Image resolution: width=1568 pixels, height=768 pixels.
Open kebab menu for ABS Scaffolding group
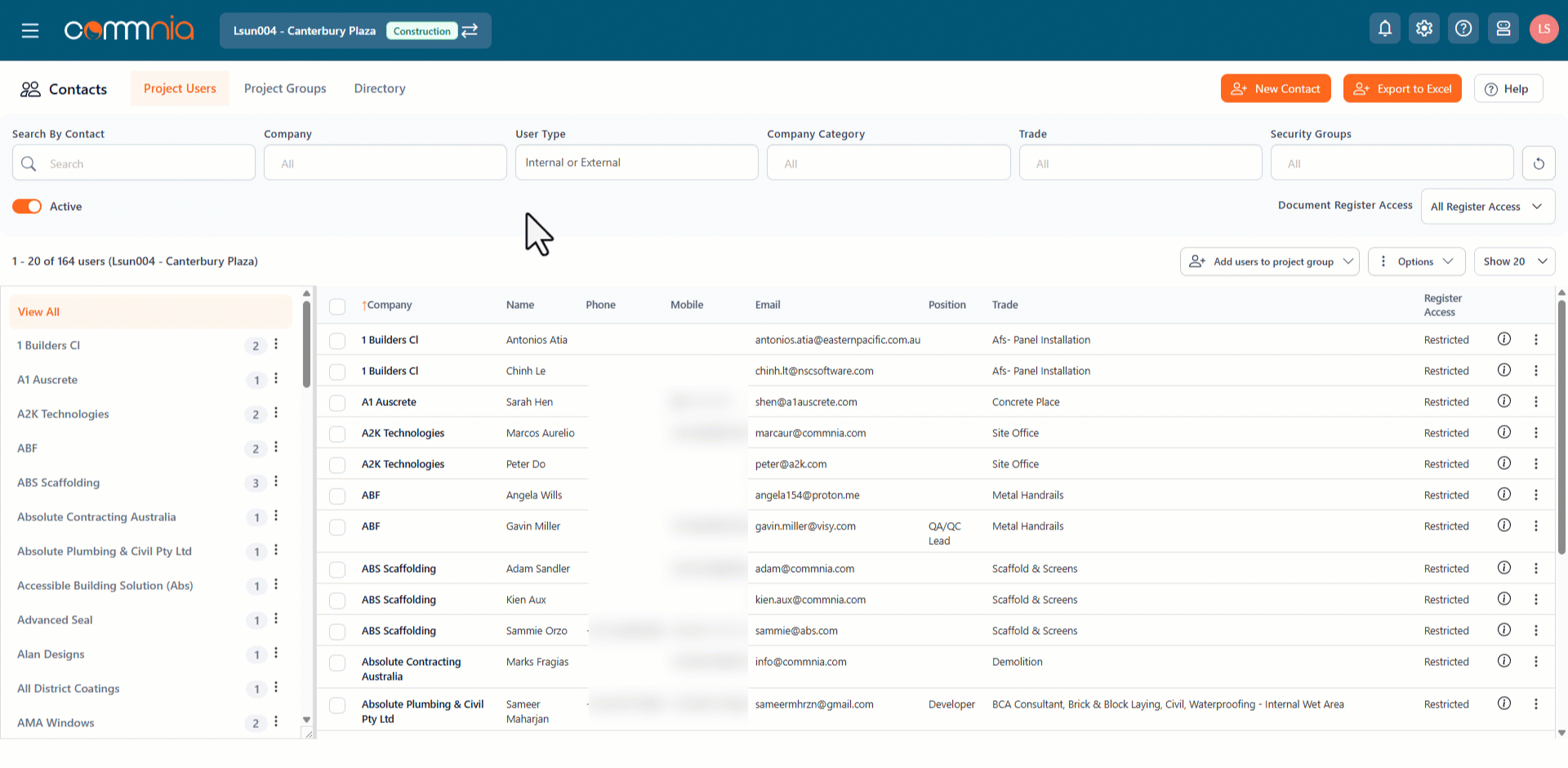click(276, 482)
